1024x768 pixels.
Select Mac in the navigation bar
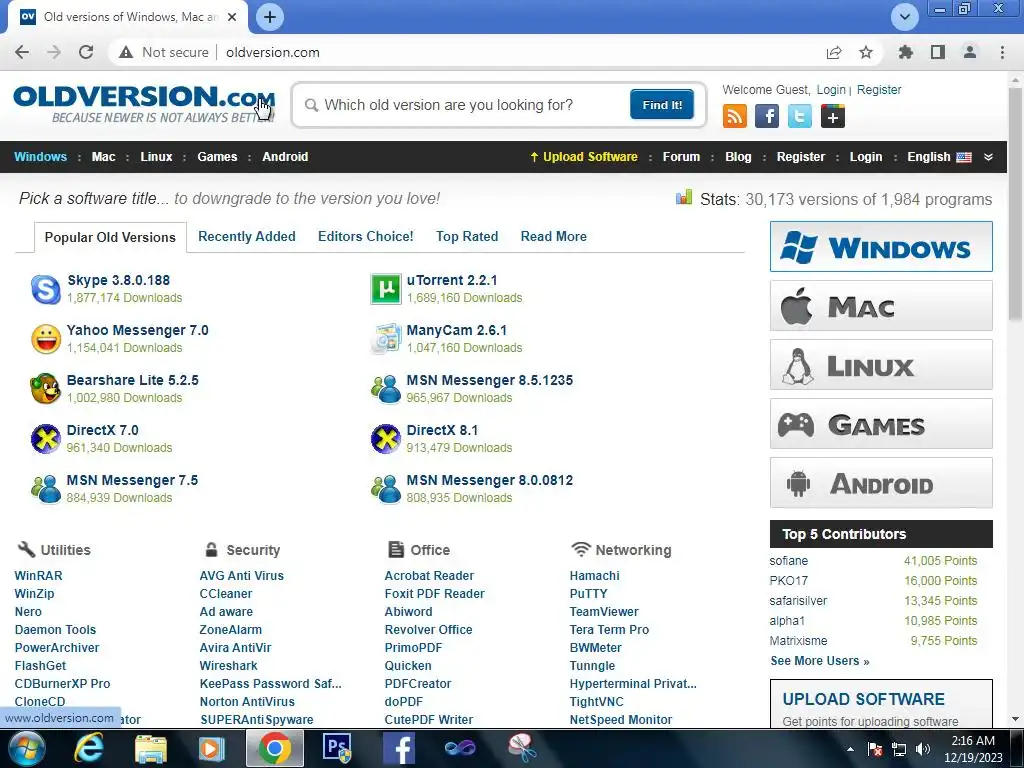[x=103, y=157]
